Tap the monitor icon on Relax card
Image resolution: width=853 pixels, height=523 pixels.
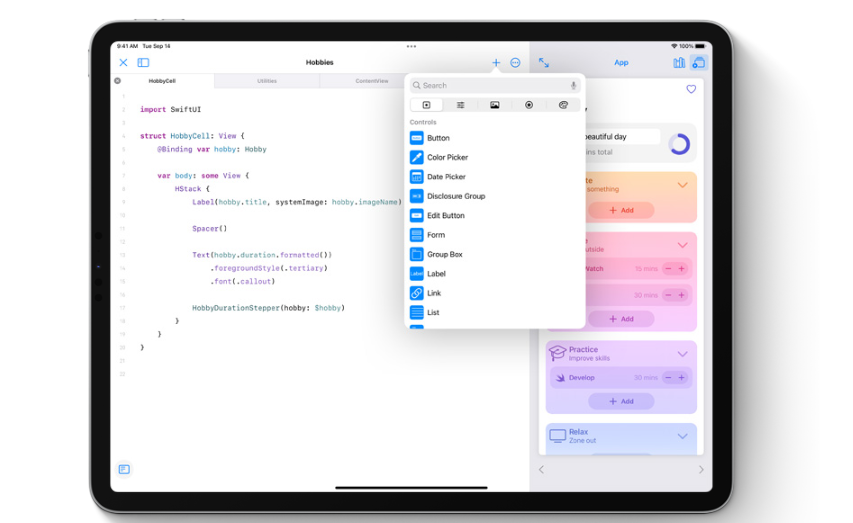pos(558,436)
